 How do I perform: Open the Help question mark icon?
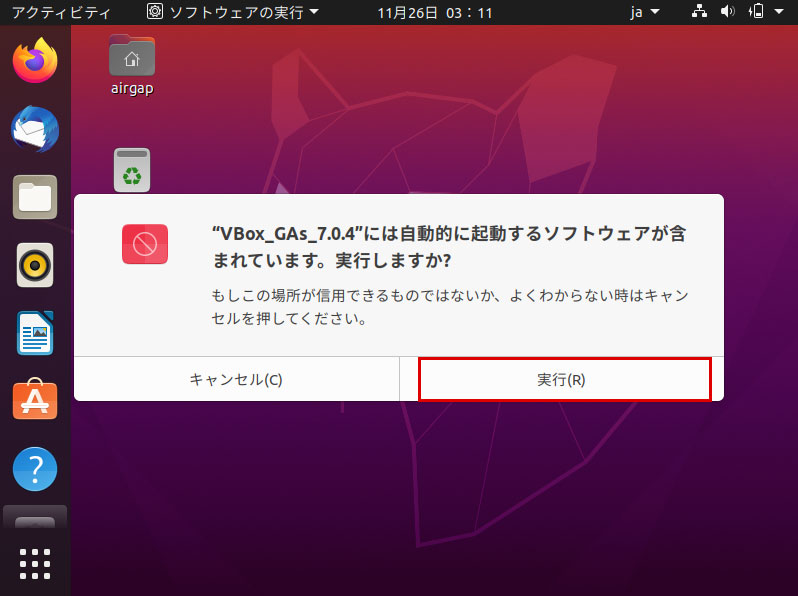click(35, 469)
